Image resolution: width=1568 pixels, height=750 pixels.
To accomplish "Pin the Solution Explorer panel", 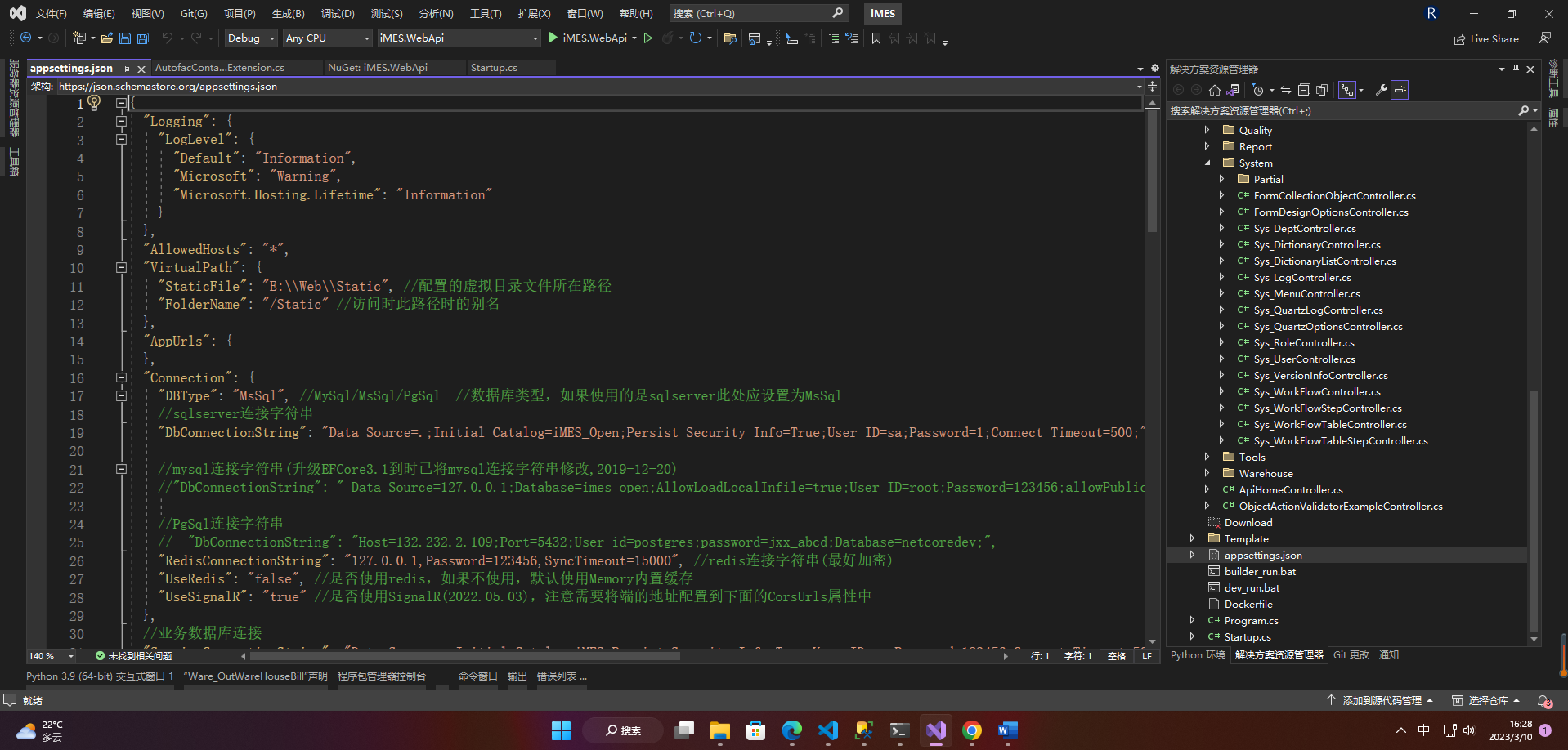I will tap(1516, 69).
